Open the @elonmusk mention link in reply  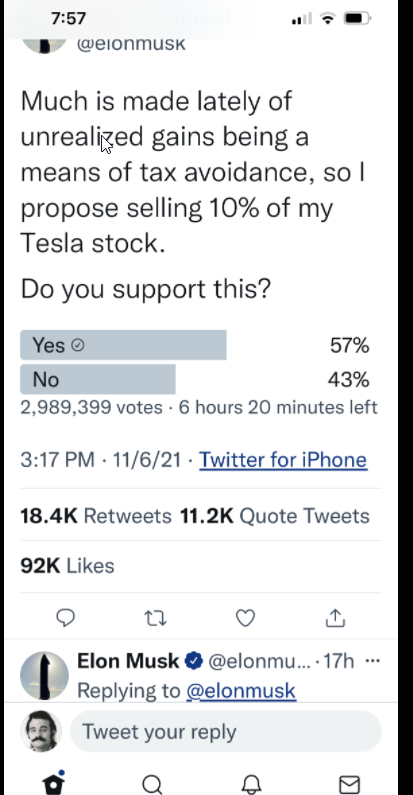tap(241, 691)
